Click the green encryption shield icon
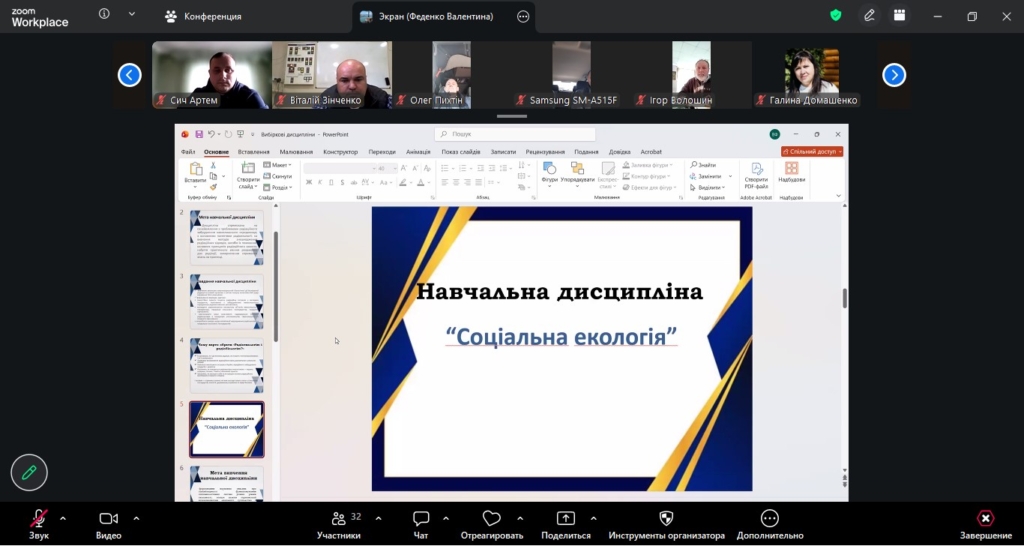 tap(836, 16)
